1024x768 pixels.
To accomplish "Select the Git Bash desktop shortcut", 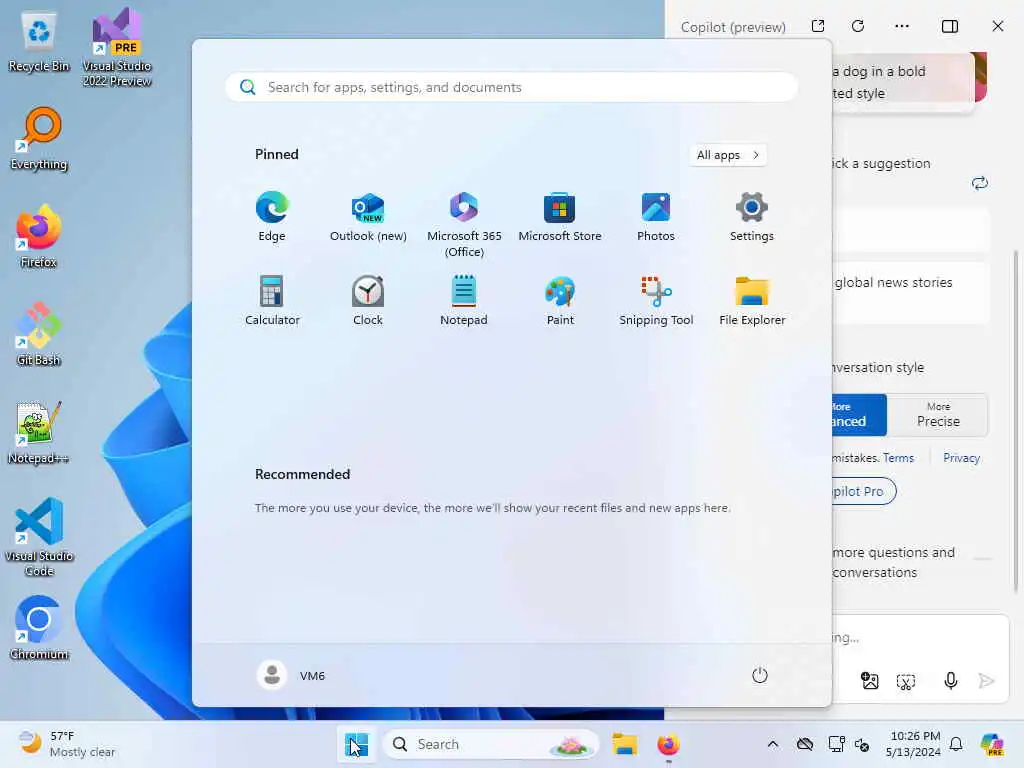I will tap(39, 335).
